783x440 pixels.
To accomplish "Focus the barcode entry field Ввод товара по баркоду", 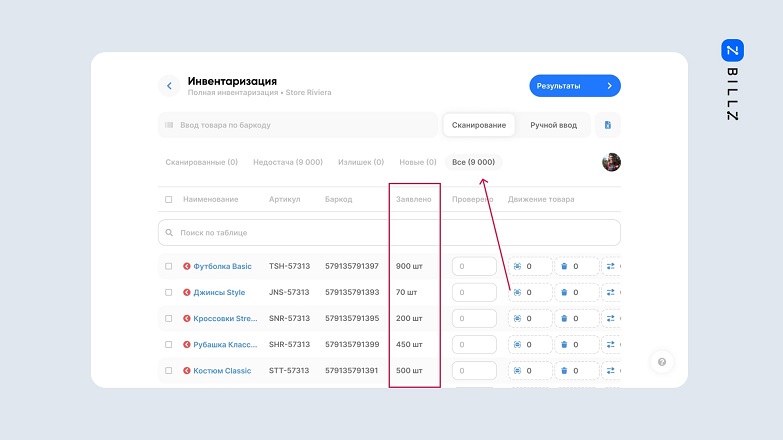I will tap(298, 125).
